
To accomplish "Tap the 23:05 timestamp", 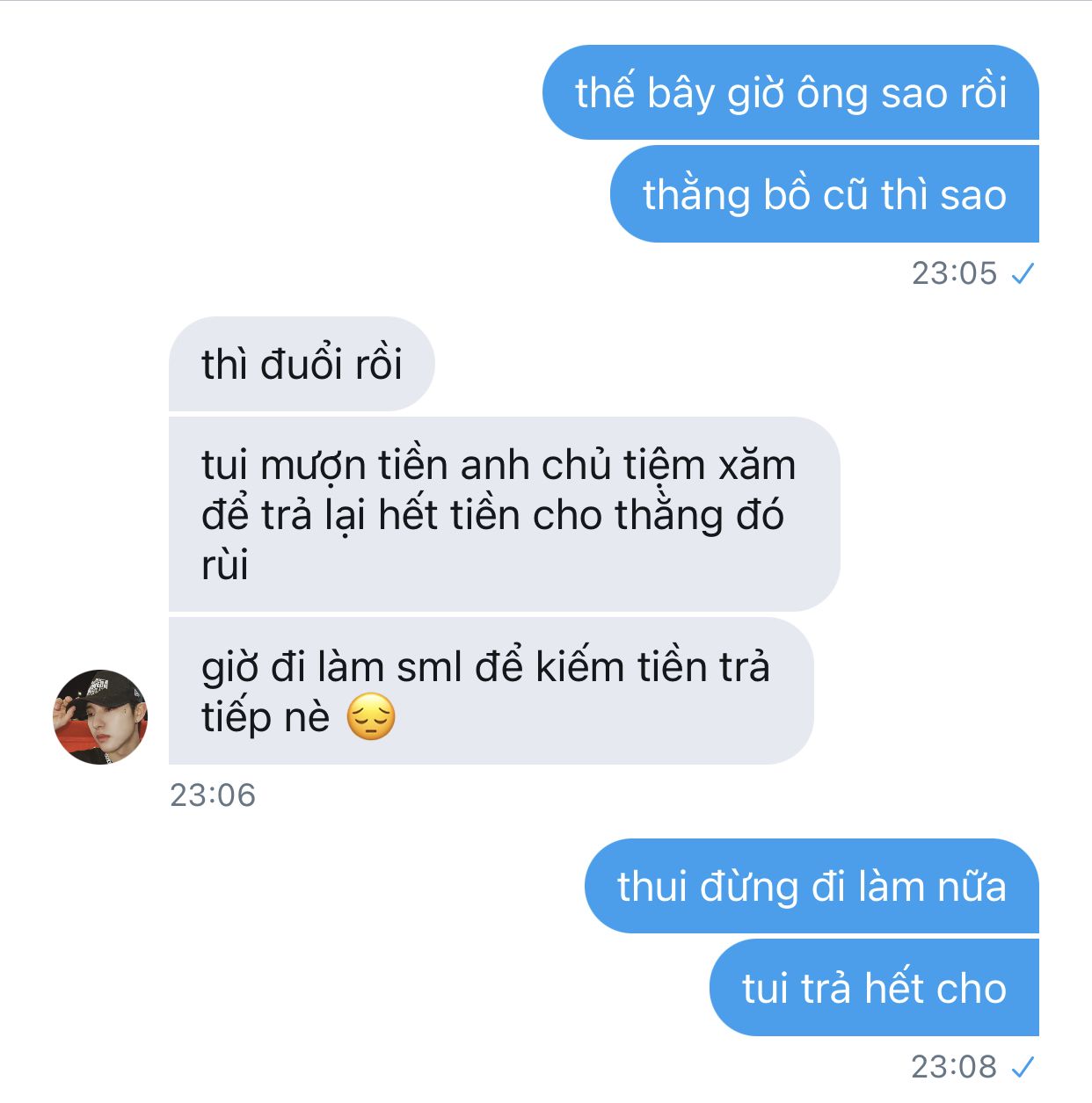I will (x=954, y=273).
